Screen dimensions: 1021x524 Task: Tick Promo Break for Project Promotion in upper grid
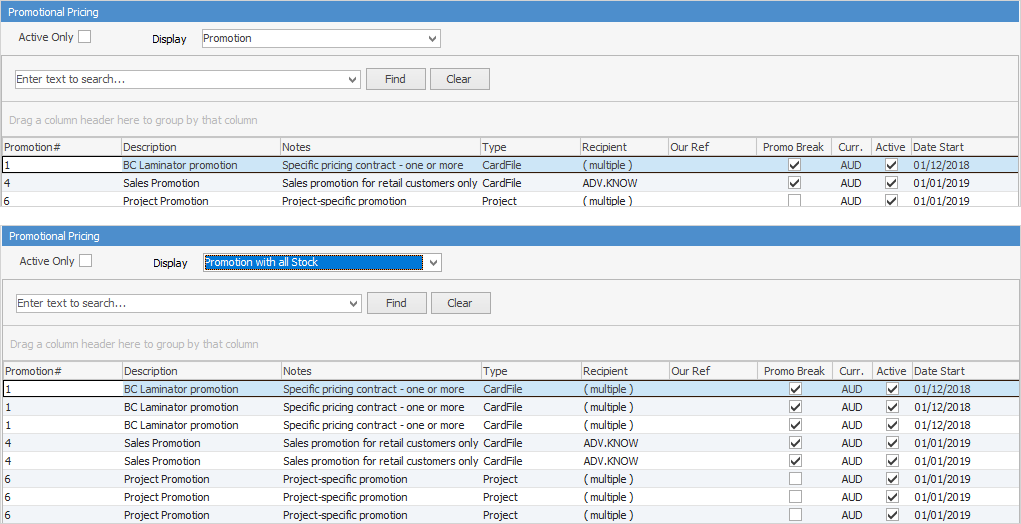794,201
